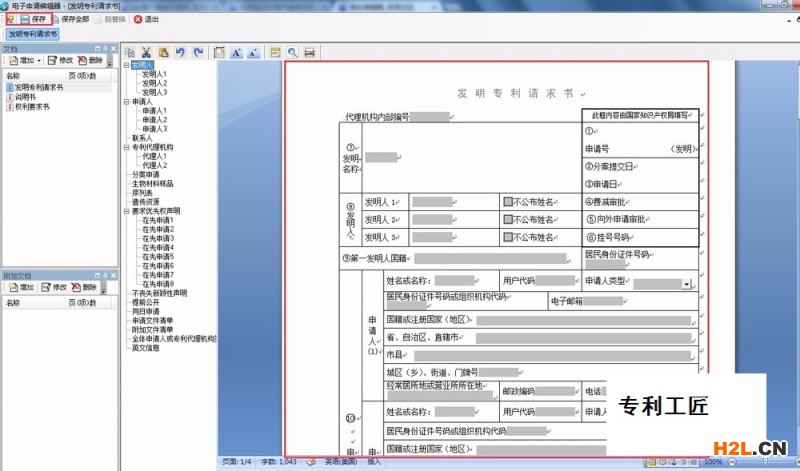Collapse the 专利代理机构 tree node
800x471 pixels.
point(127,147)
